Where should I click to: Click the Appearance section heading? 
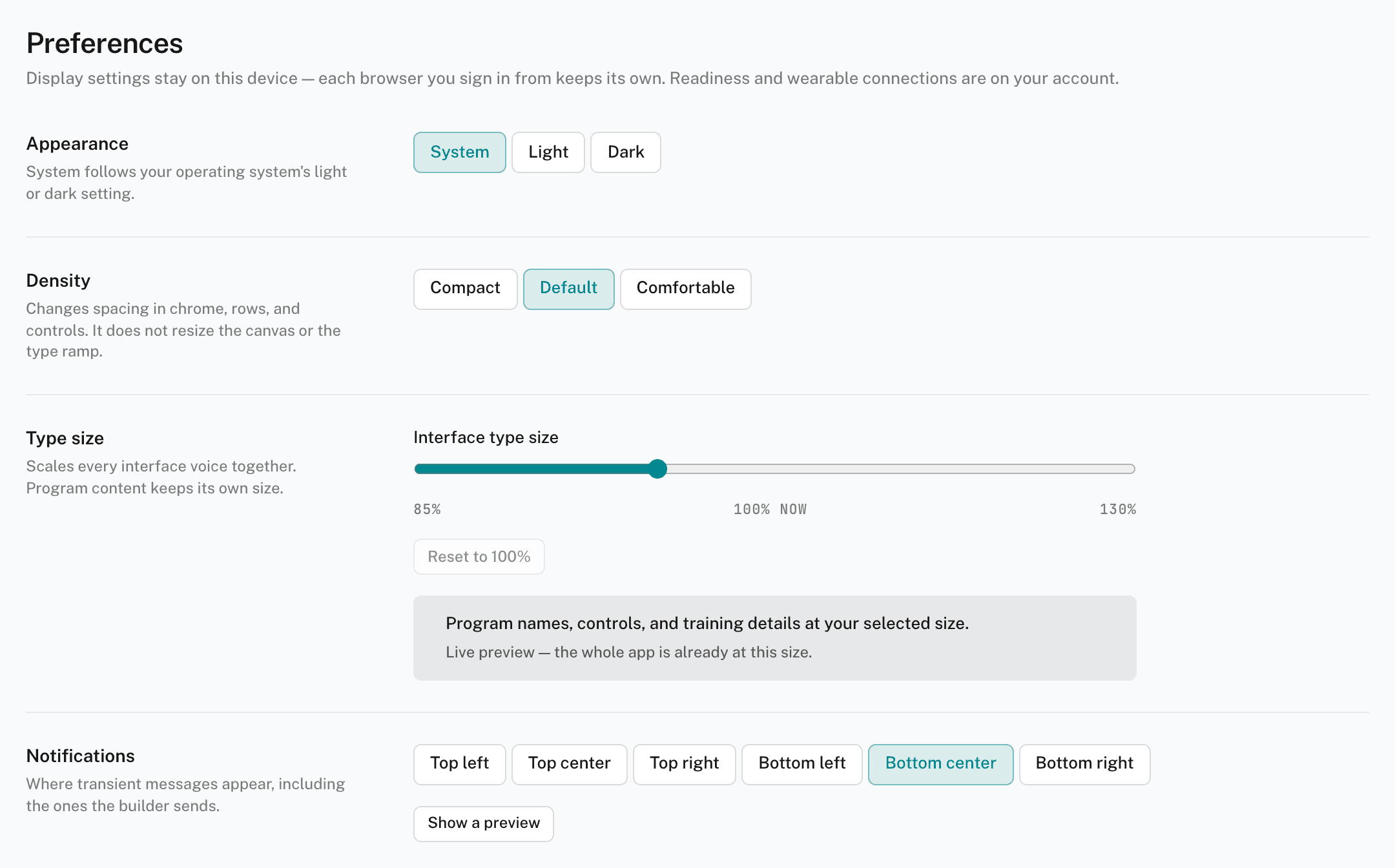(77, 143)
